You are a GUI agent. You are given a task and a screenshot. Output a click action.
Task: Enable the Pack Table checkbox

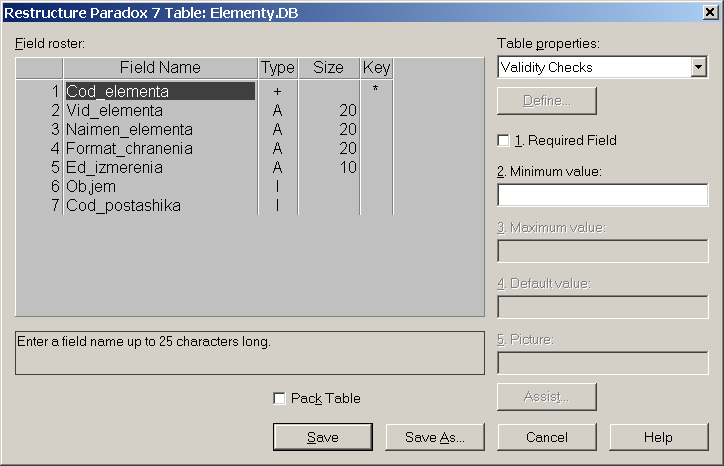pyautogui.click(x=280, y=398)
